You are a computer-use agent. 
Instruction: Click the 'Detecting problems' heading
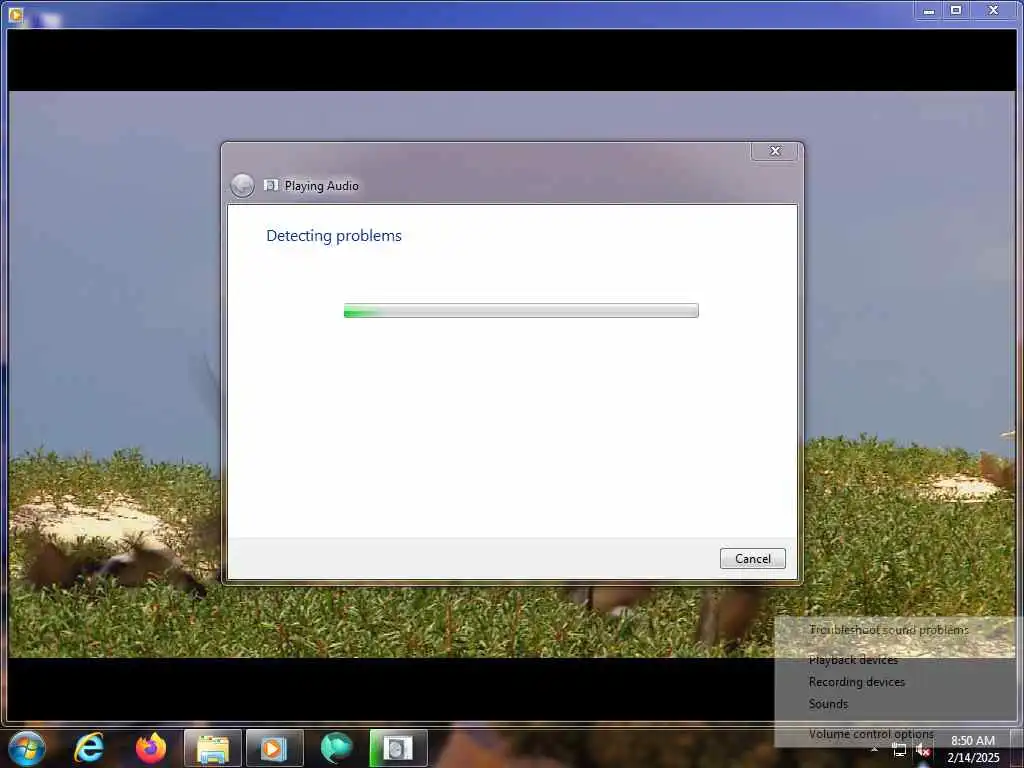click(334, 236)
